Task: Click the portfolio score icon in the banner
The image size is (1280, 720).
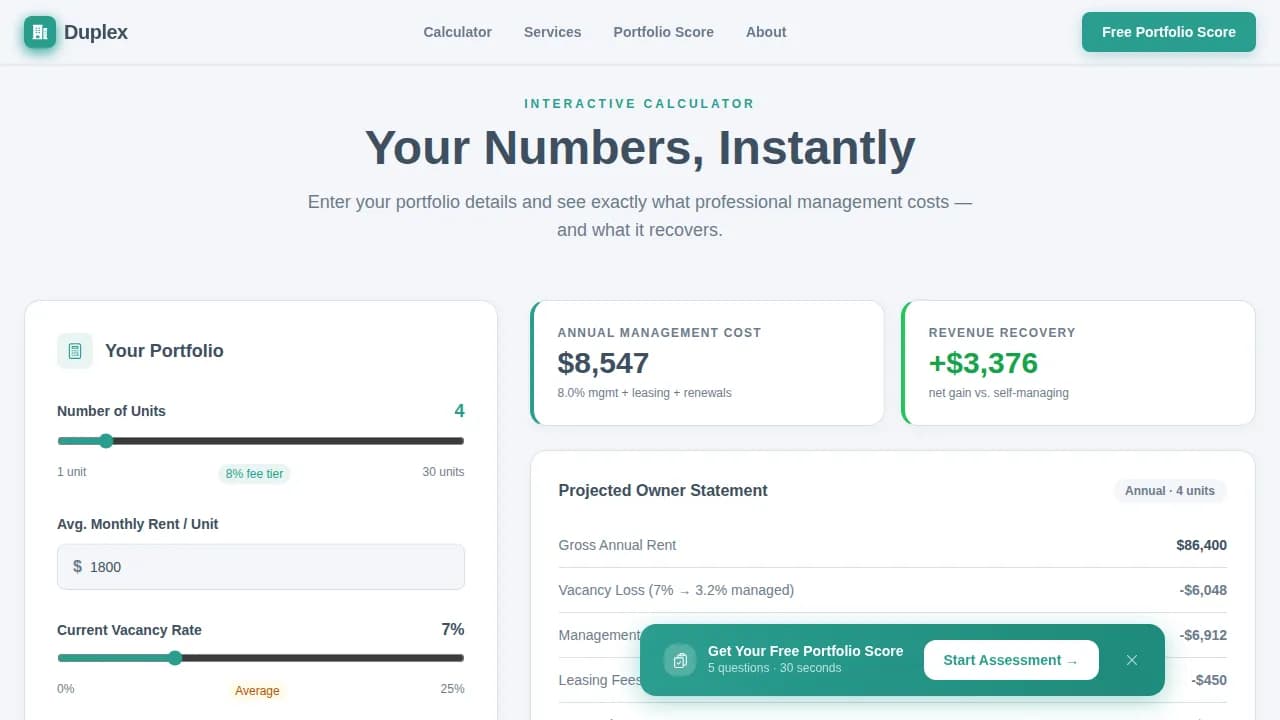Action: coord(679,660)
